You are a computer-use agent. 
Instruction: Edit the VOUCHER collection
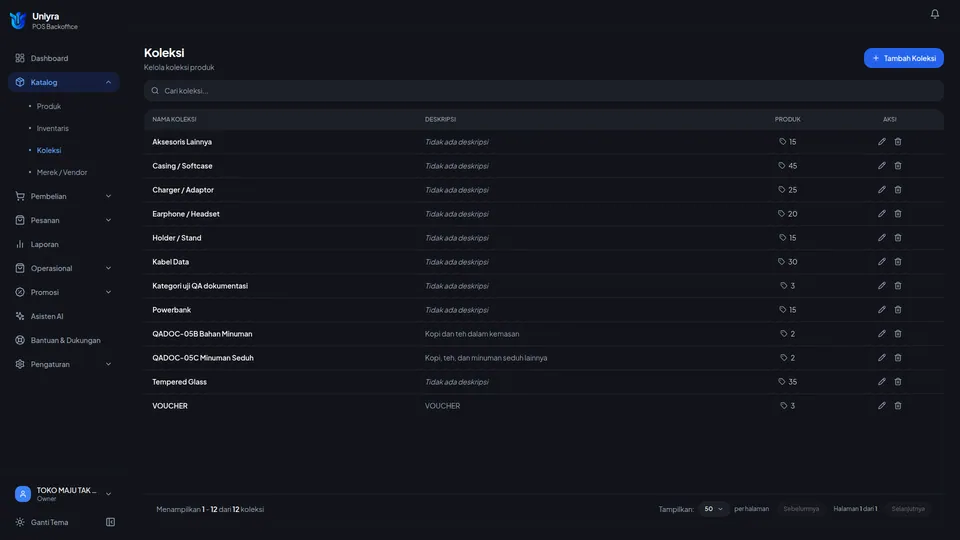pos(882,405)
